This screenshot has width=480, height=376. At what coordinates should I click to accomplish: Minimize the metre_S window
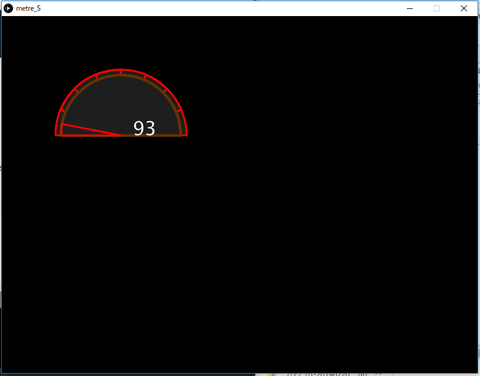410,8
